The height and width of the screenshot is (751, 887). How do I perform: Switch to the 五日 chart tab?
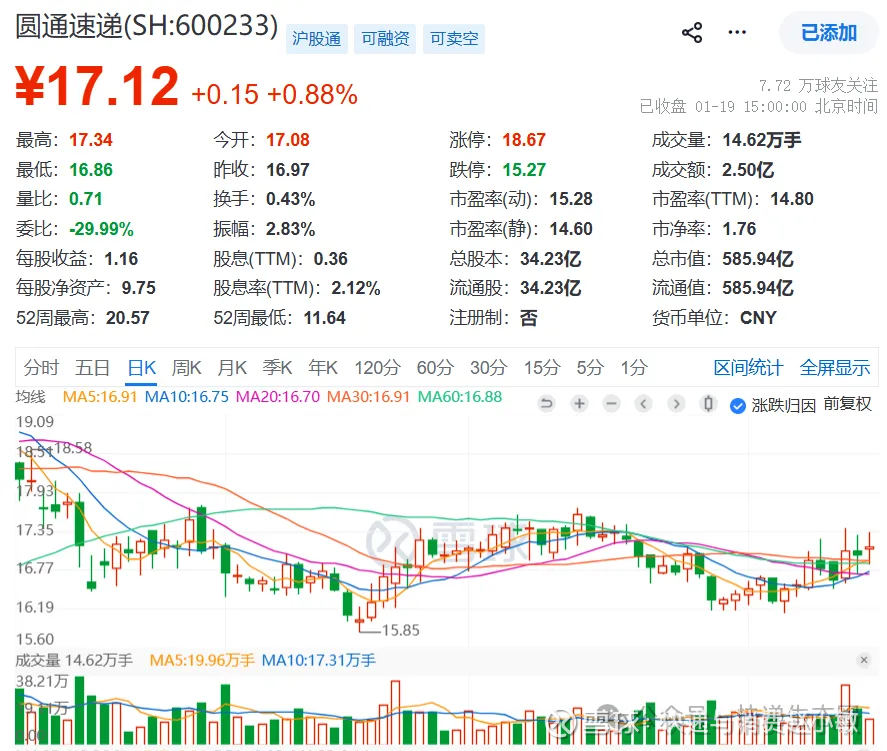[92, 368]
